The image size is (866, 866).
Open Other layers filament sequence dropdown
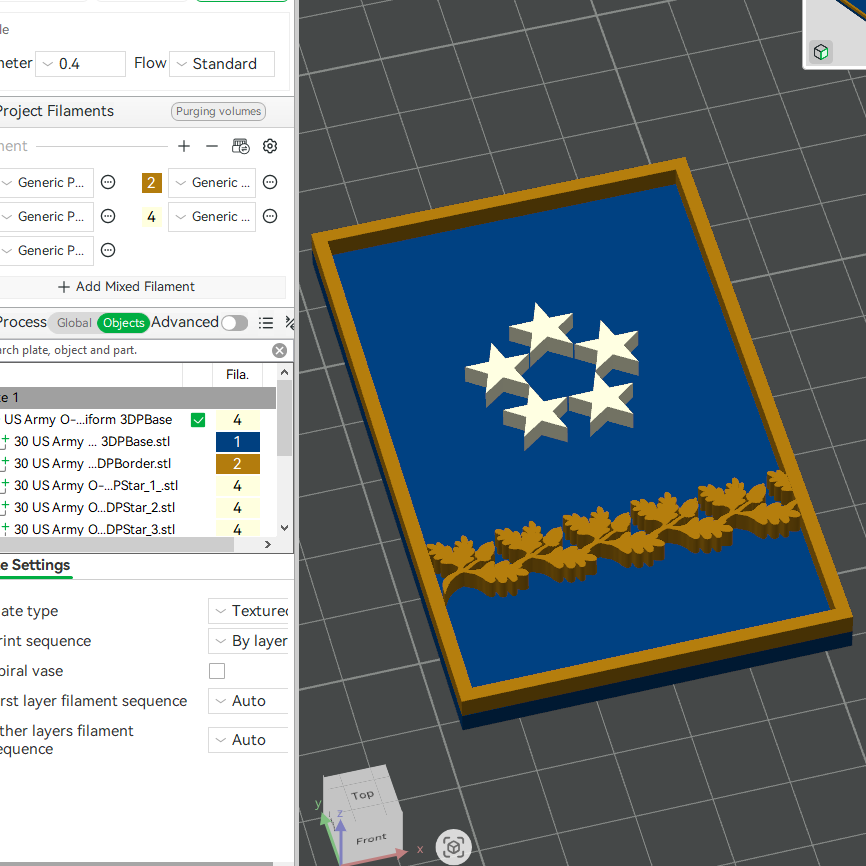pos(249,740)
